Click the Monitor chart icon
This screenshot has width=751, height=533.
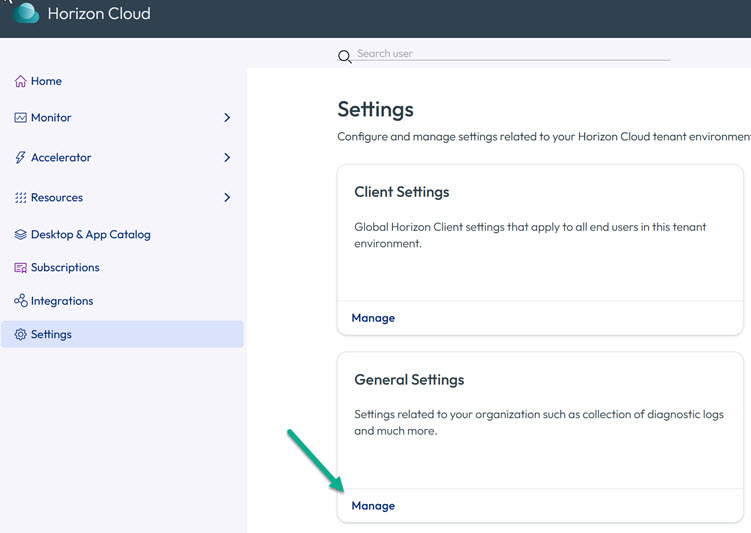click(20, 118)
